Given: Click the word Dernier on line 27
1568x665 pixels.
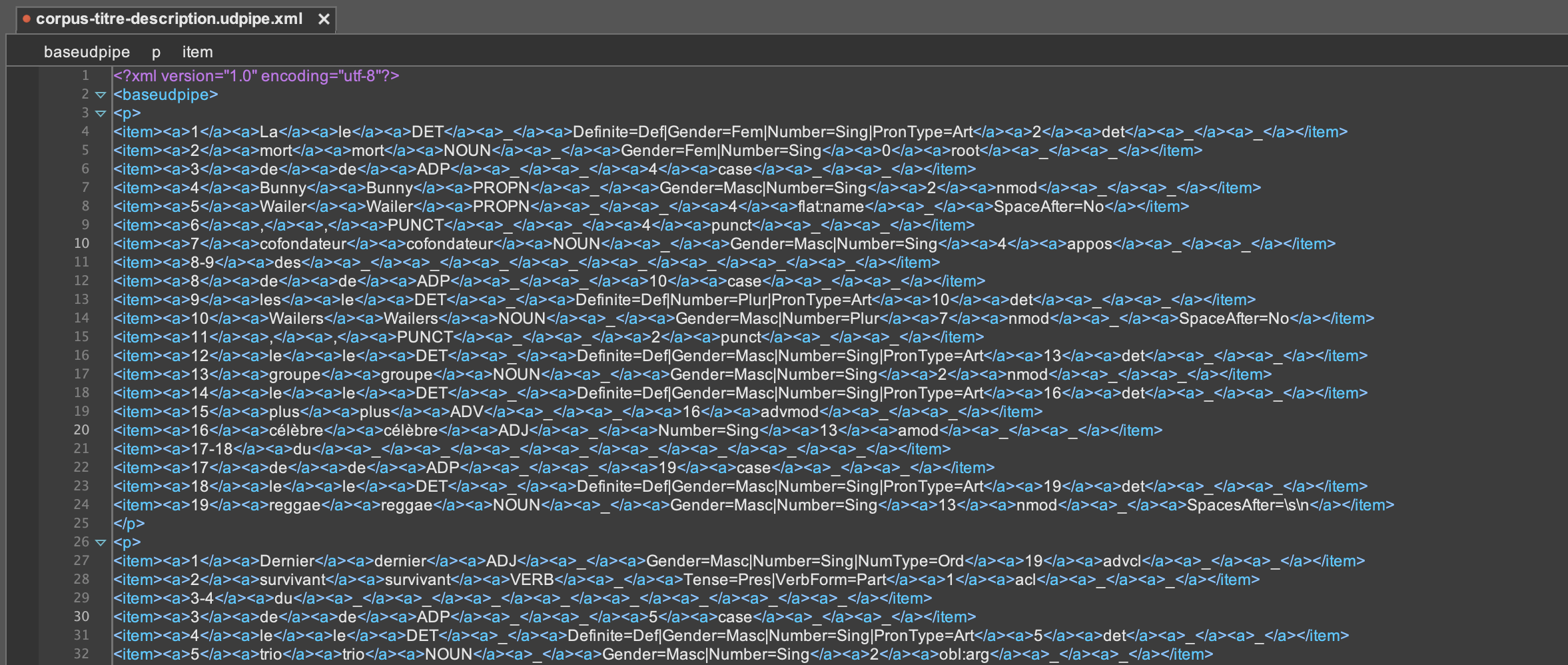Looking at the screenshot, I should pyautogui.click(x=286, y=561).
